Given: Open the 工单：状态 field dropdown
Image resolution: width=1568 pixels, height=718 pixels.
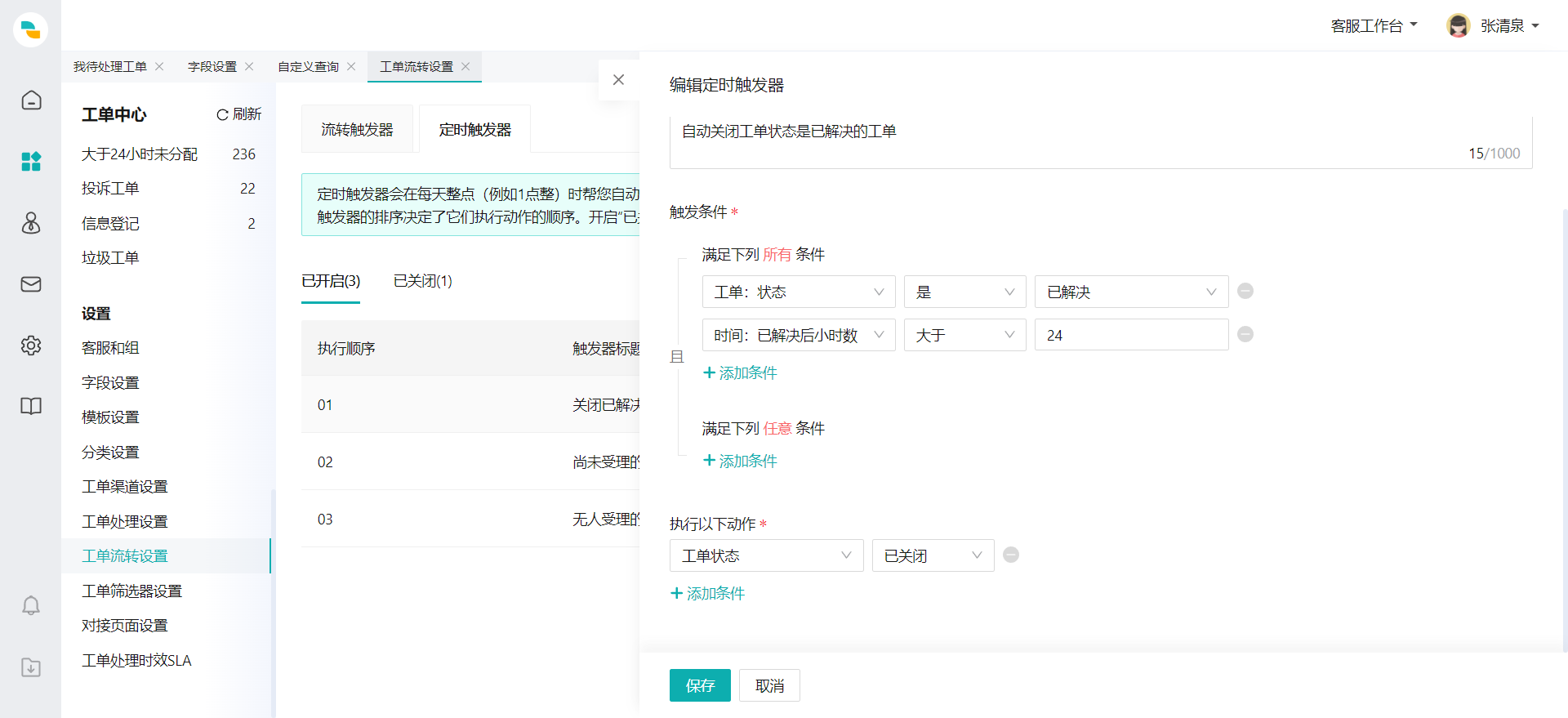Looking at the screenshot, I should point(799,292).
